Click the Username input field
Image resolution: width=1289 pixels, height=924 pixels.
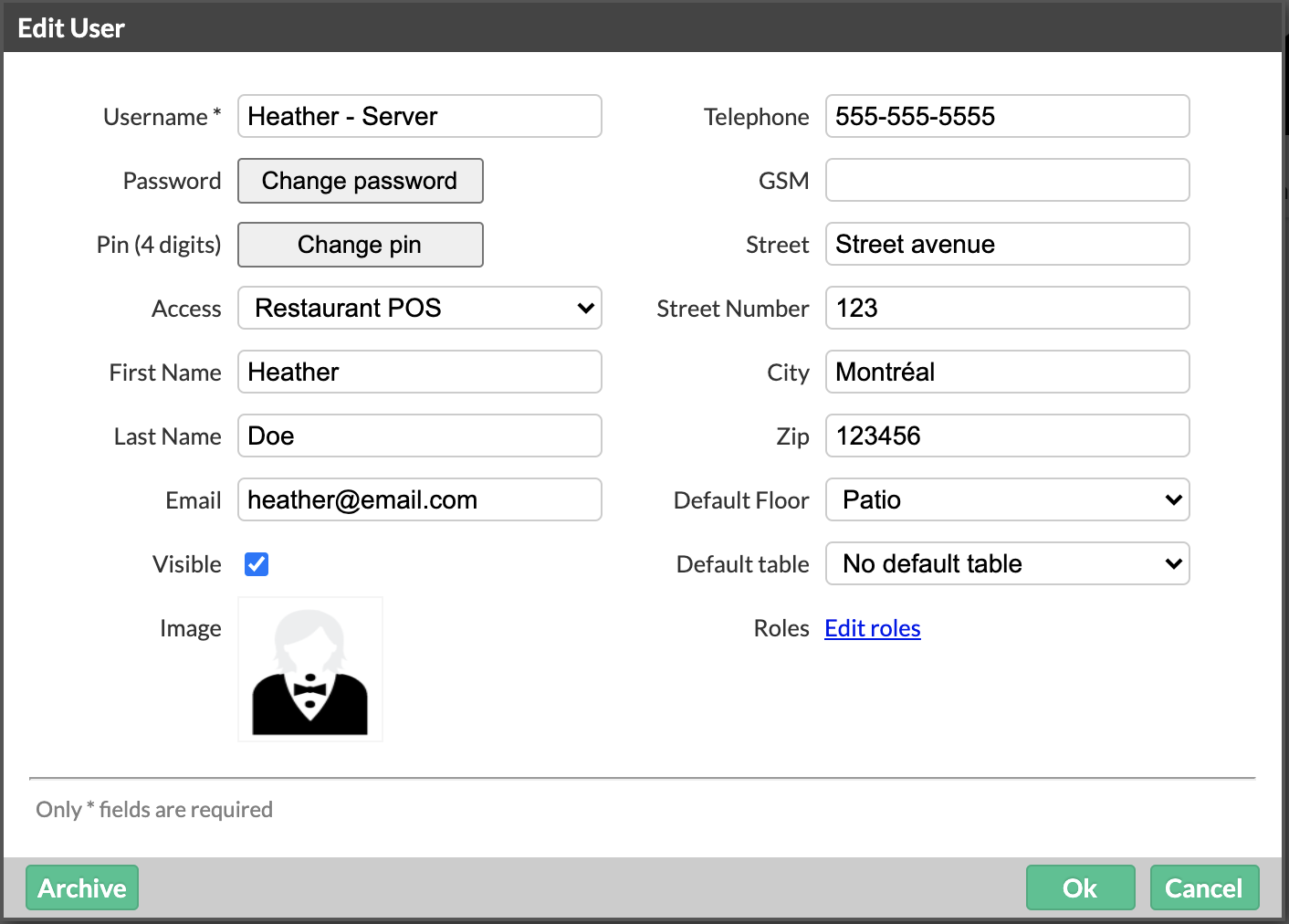click(420, 116)
